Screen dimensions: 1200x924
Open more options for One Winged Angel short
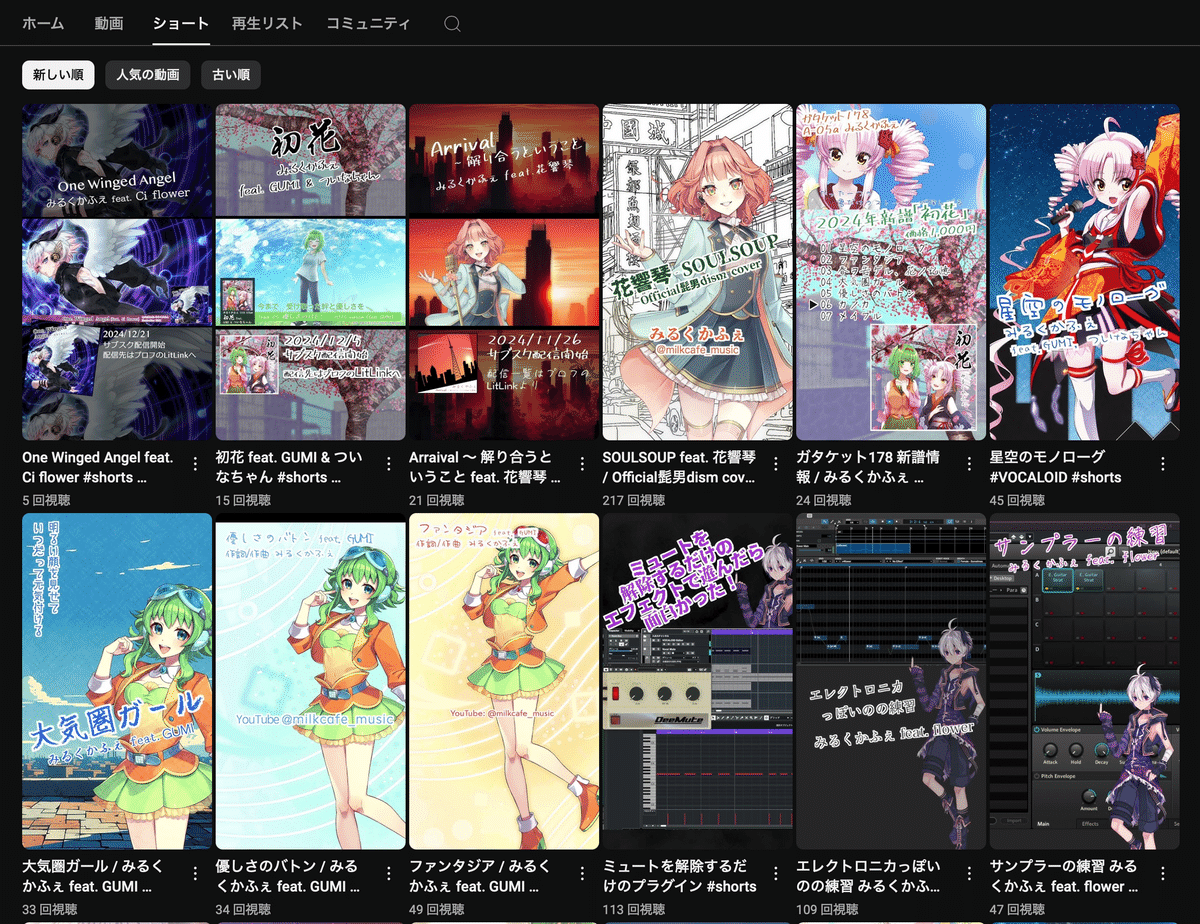pos(195,465)
